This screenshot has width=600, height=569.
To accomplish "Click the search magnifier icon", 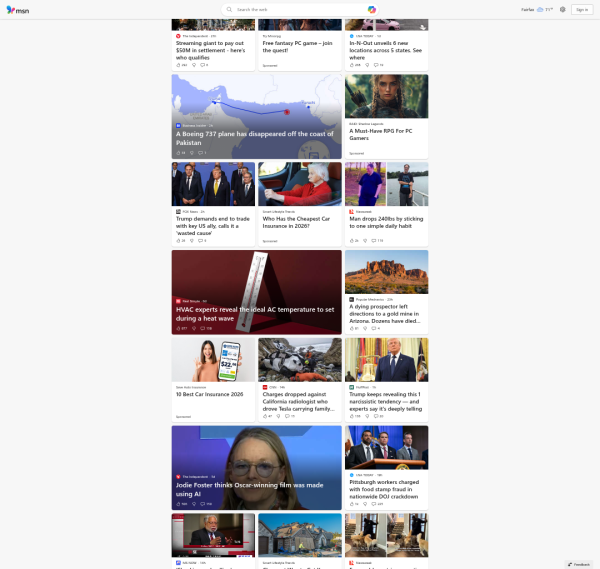I will [x=229, y=10].
